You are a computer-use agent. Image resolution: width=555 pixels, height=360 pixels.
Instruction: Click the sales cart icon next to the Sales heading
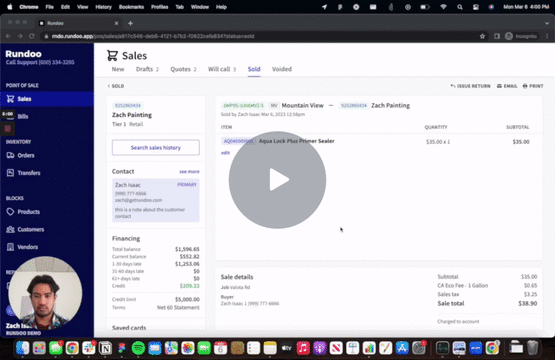(112, 56)
